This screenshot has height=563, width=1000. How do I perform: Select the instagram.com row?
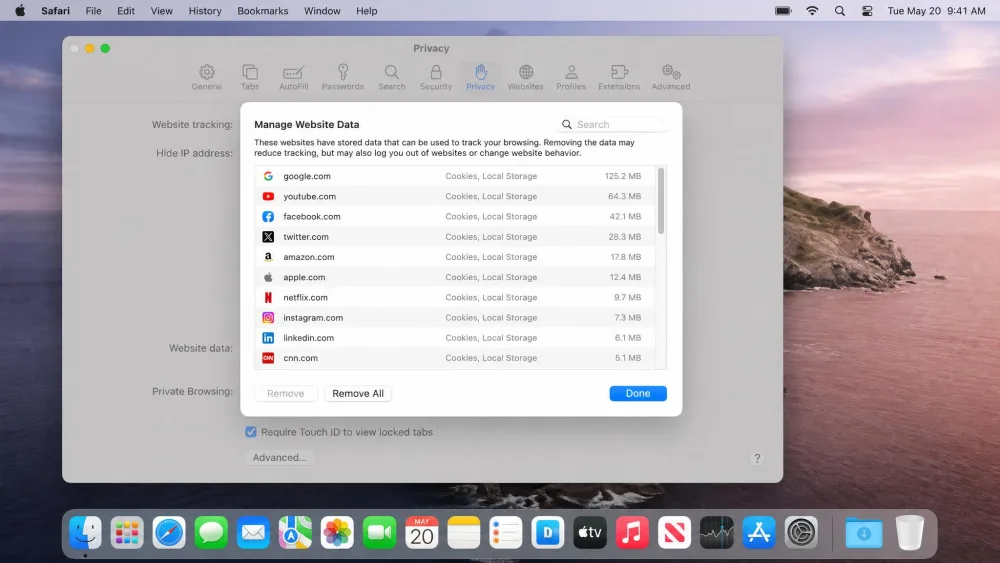point(455,318)
